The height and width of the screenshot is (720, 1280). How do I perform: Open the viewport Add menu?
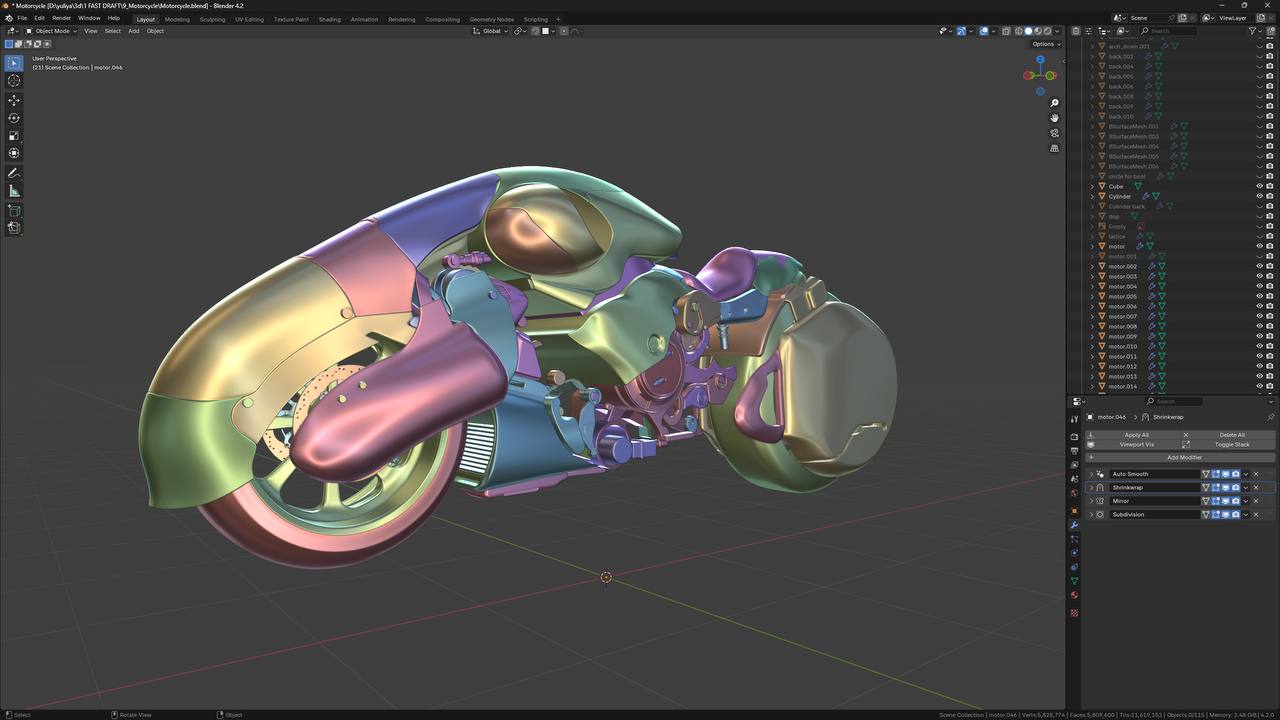pos(134,31)
